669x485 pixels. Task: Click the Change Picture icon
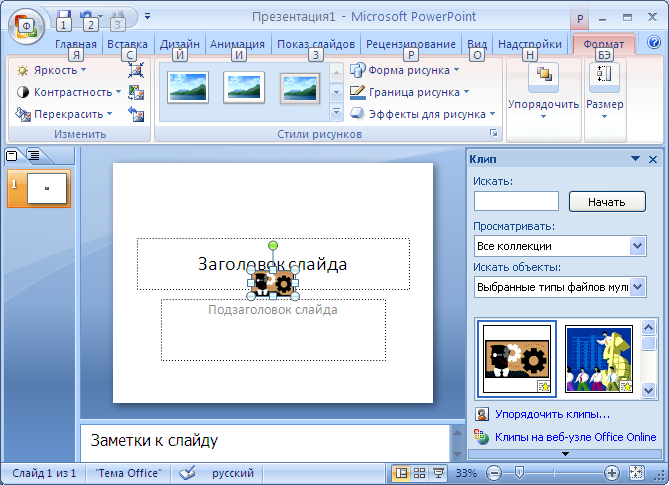click(x=136, y=92)
